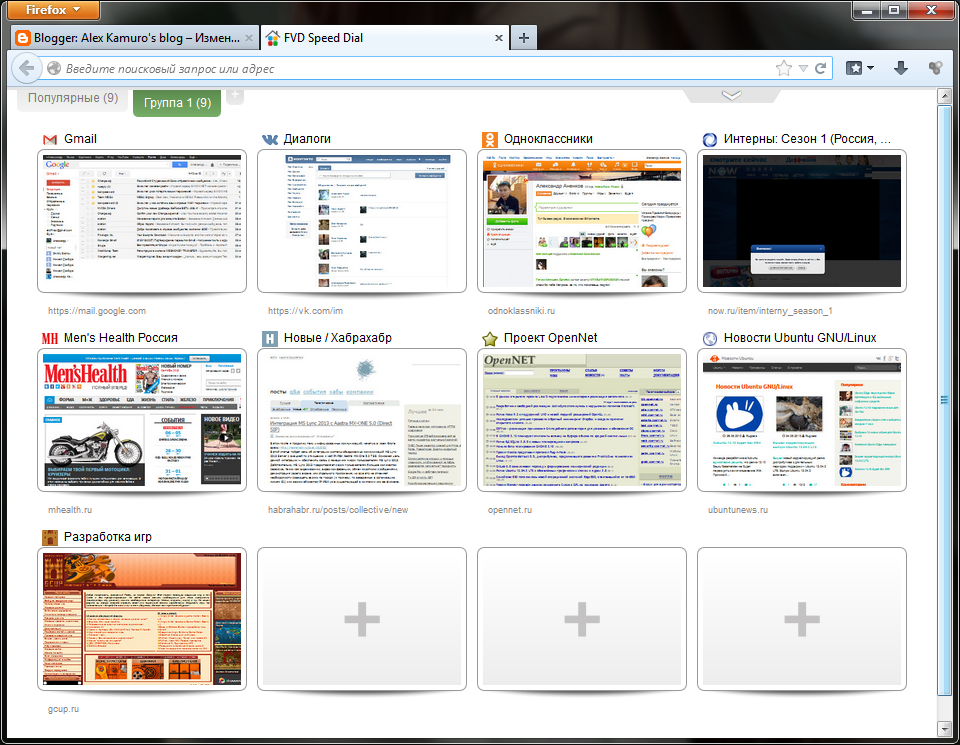
Task: Switch to Популярные (9) group
Action: (72, 99)
